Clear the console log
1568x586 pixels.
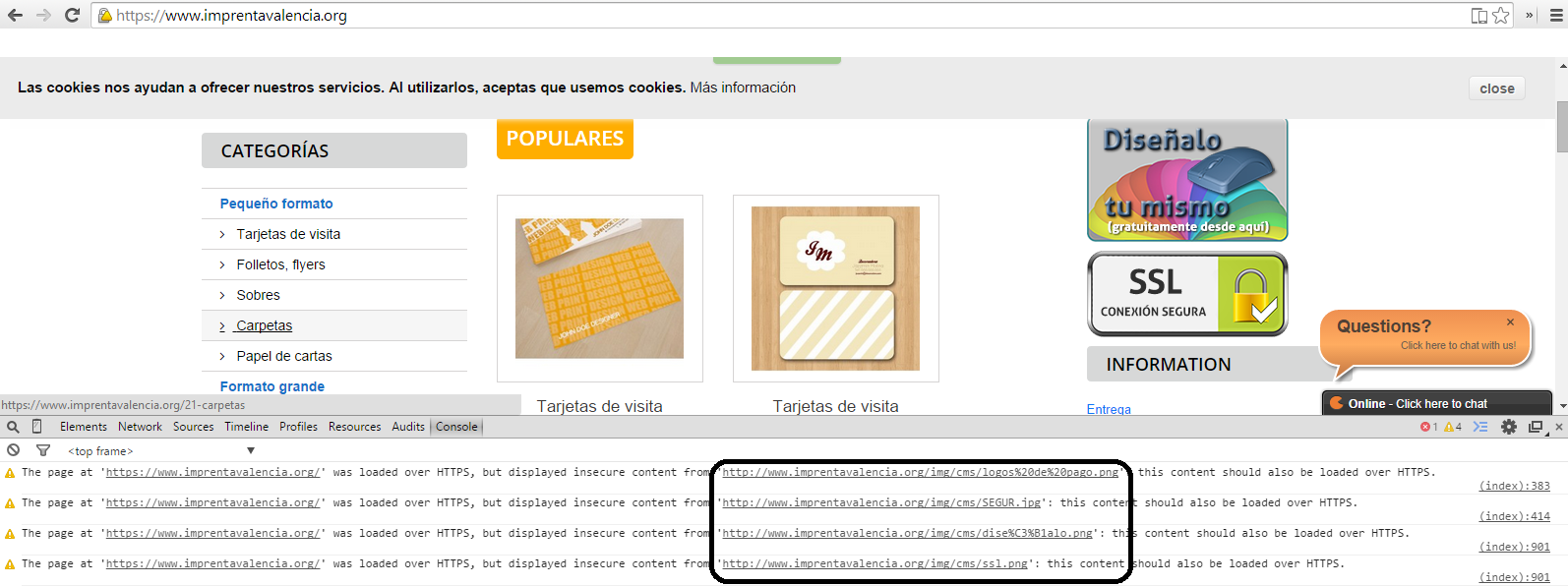coord(13,450)
